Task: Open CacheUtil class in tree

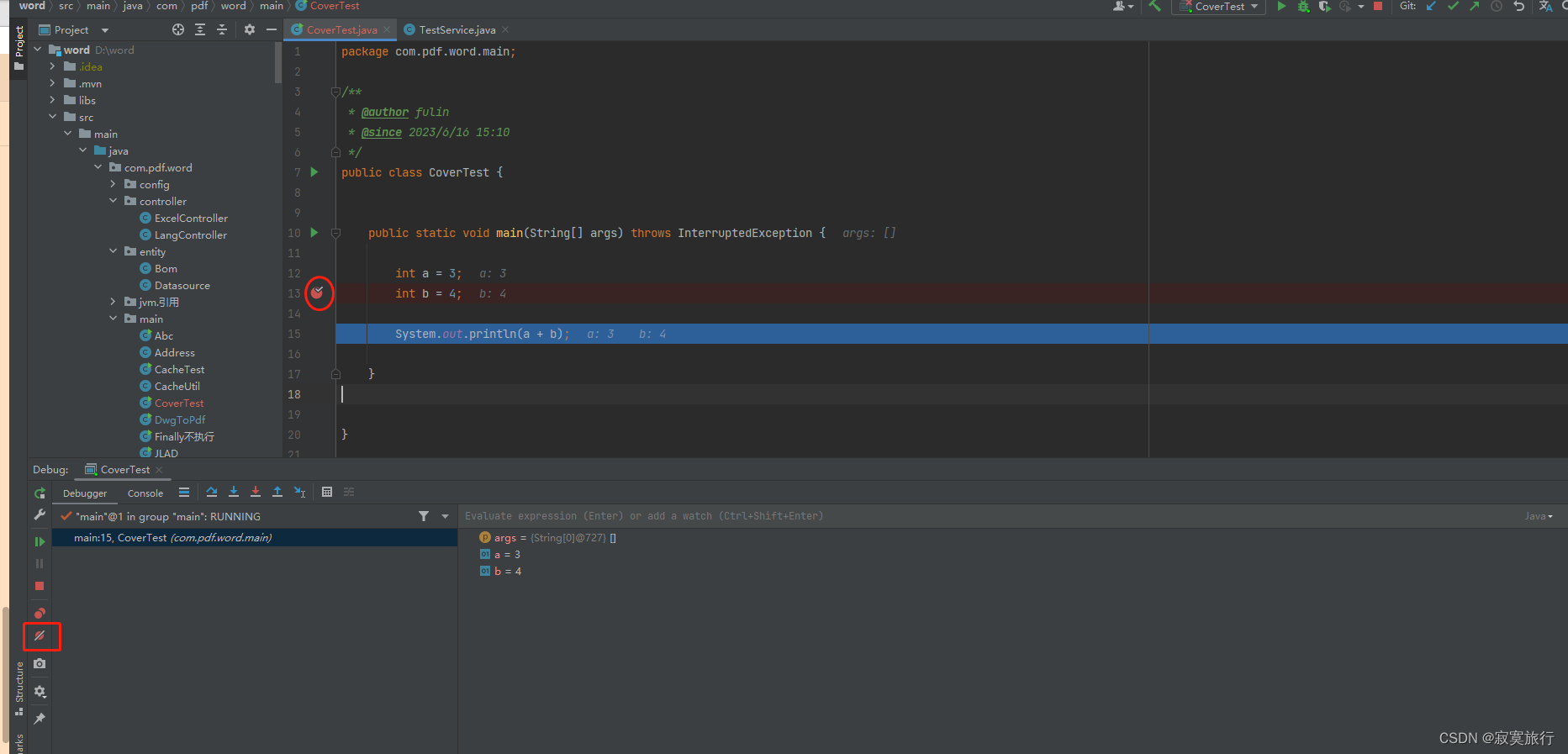Action: pyautogui.click(x=177, y=386)
